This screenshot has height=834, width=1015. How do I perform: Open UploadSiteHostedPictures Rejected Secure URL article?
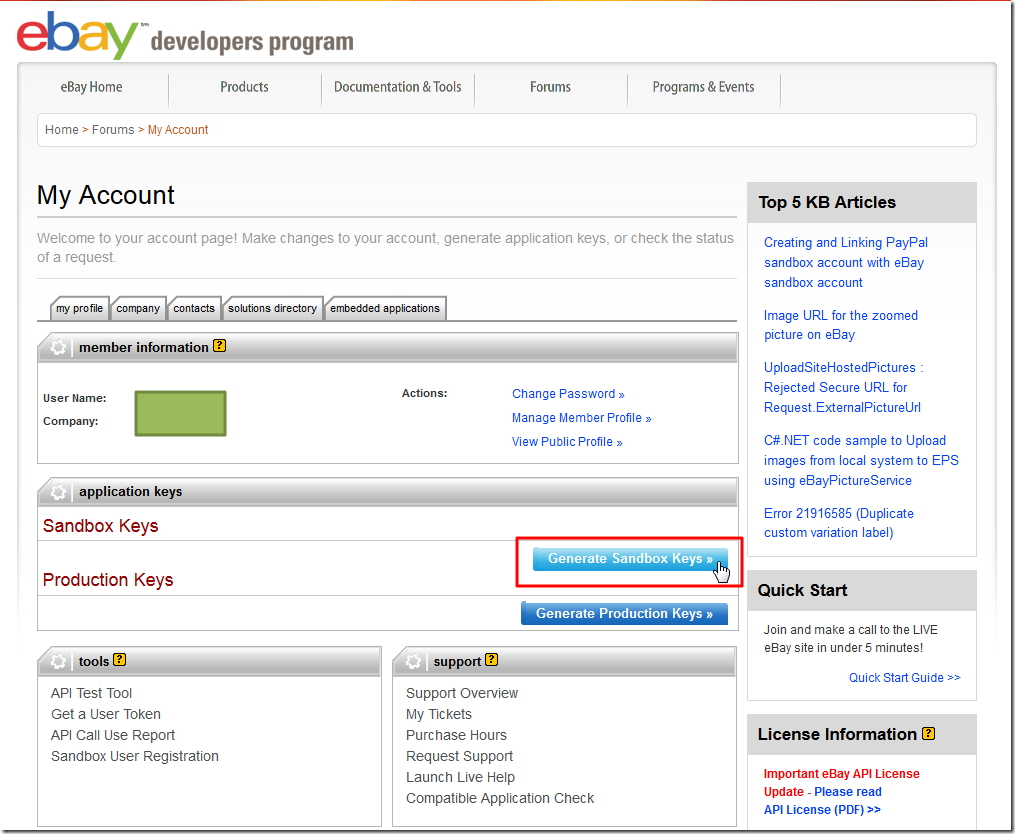pyautogui.click(x=843, y=387)
